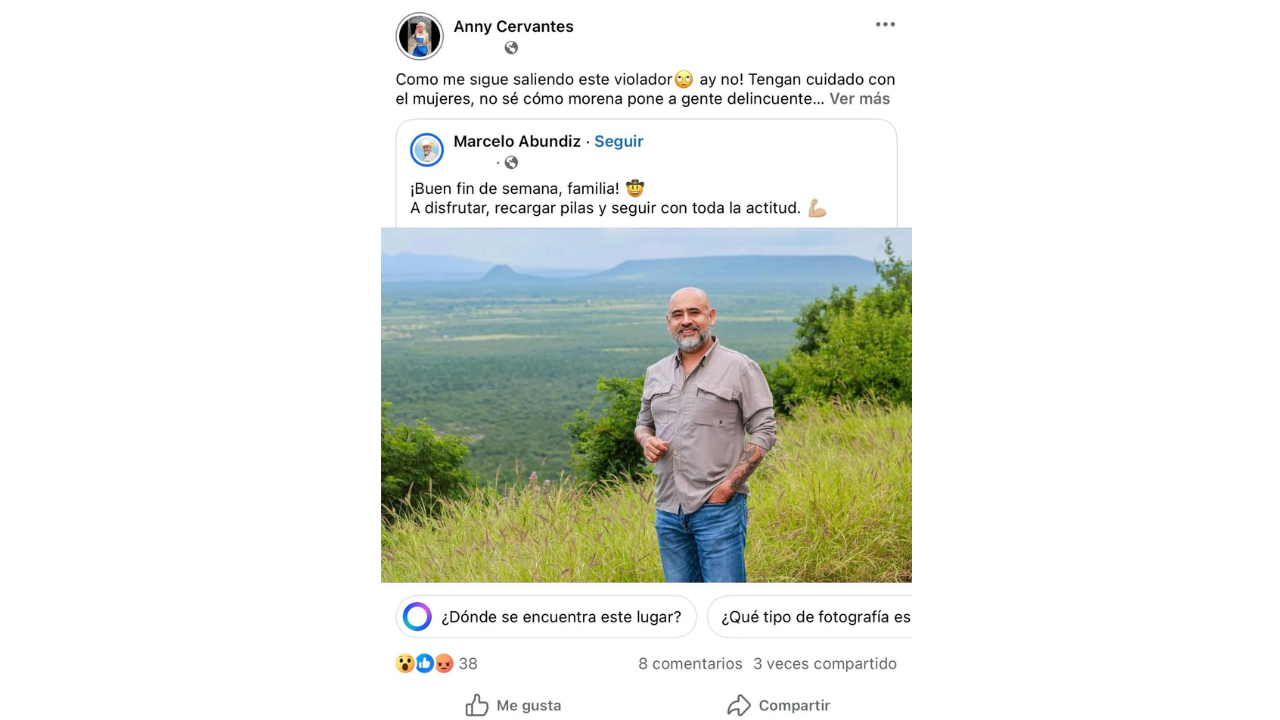Image resolution: width=1280 pixels, height=720 pixels.
Task: Open the three-dot post options menu
Action: (885, 25)
